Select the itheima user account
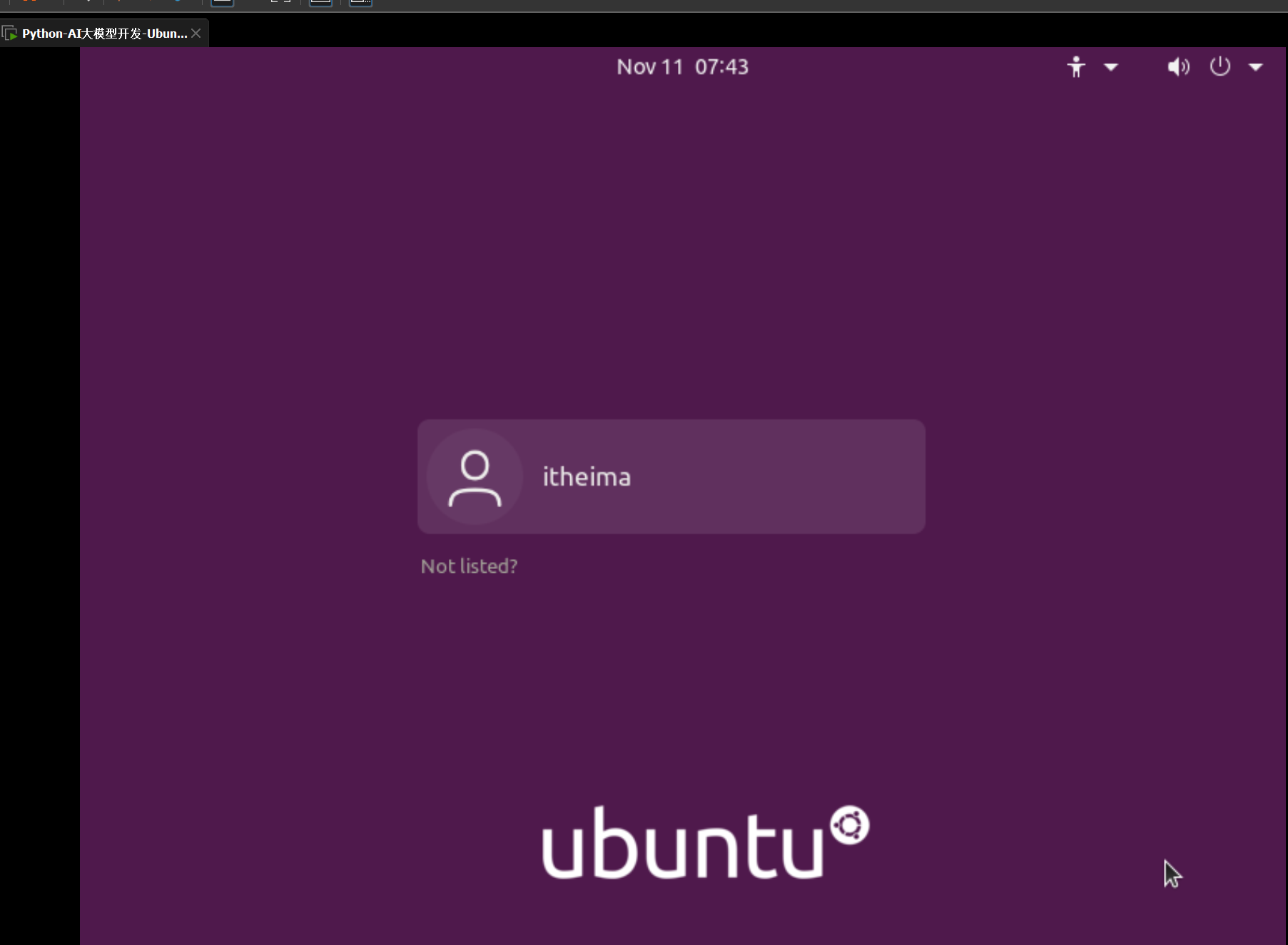The width and height of the screenshot is (1288, 945). click(671, 476)
